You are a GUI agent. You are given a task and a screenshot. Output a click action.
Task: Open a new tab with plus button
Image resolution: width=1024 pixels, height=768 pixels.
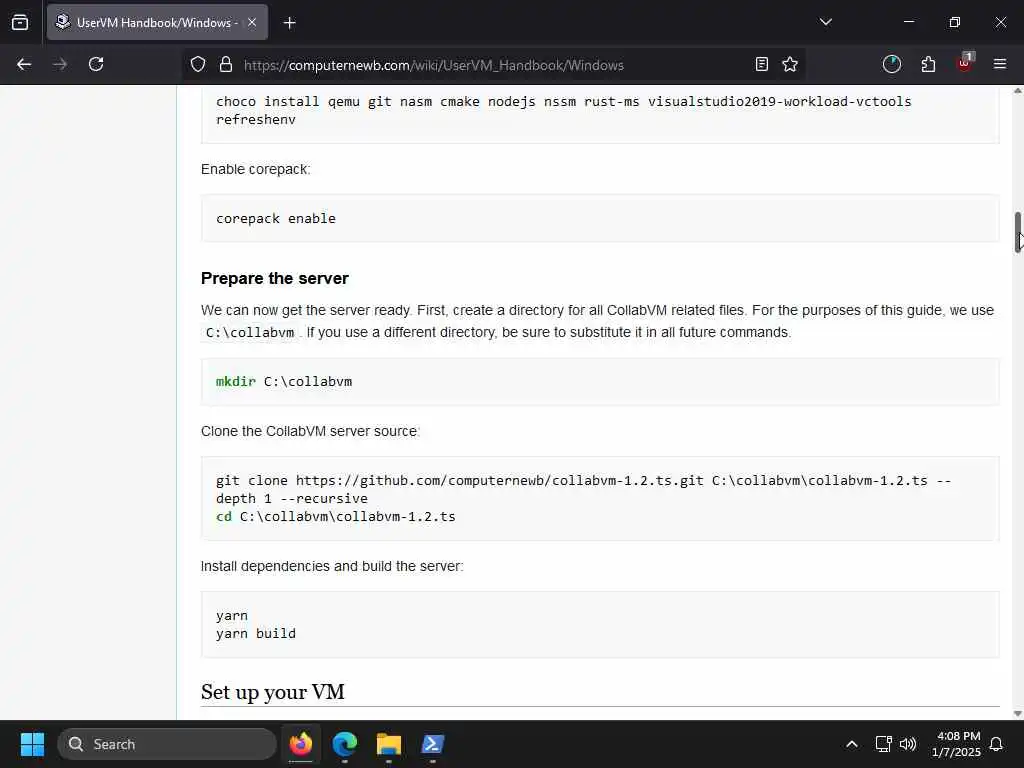click(x=289, y=23)
